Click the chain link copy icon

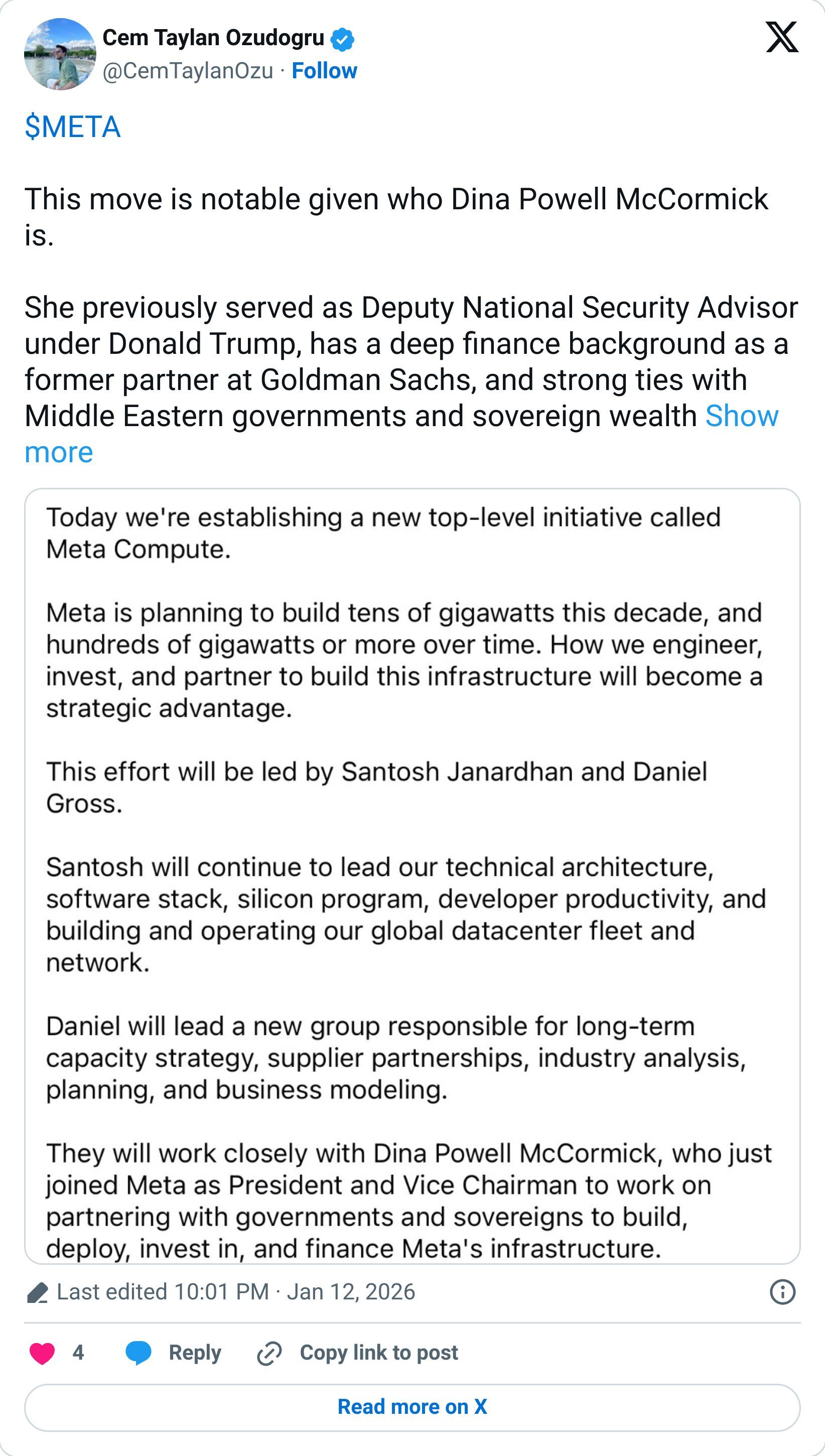click(x=269, y=1354)
